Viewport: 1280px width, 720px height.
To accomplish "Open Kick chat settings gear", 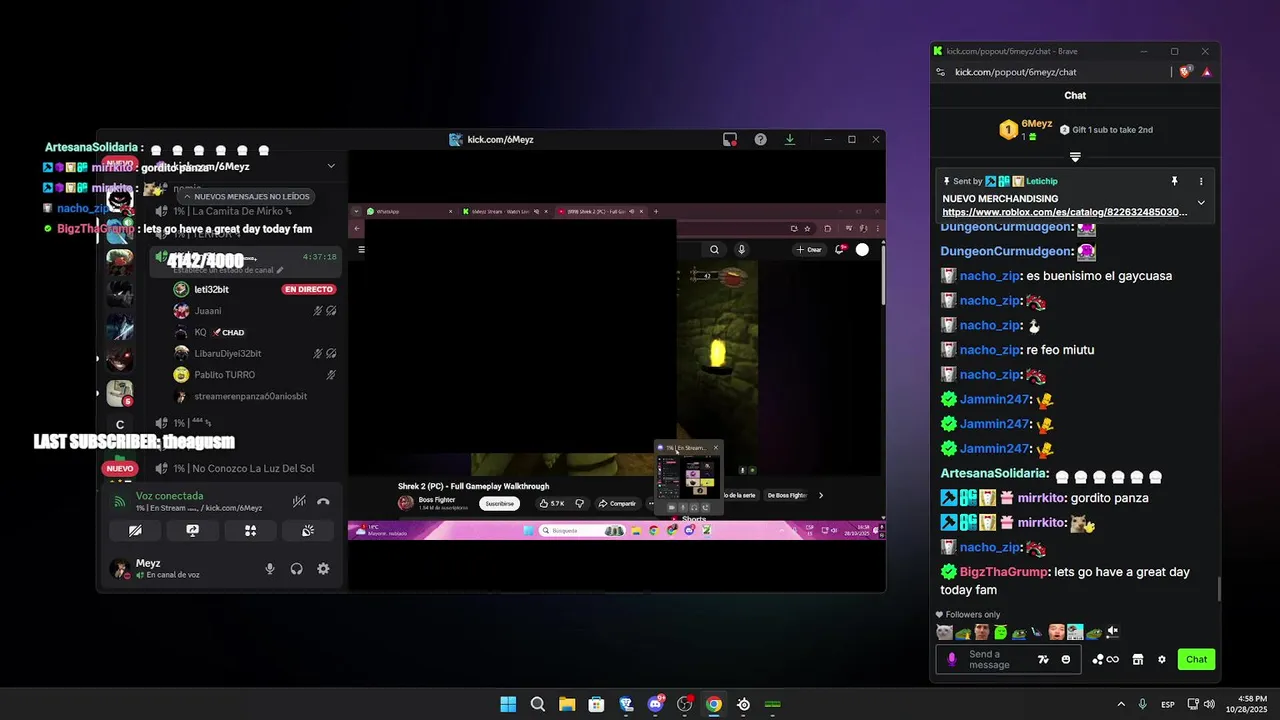I will click(x=1162, y=659).
